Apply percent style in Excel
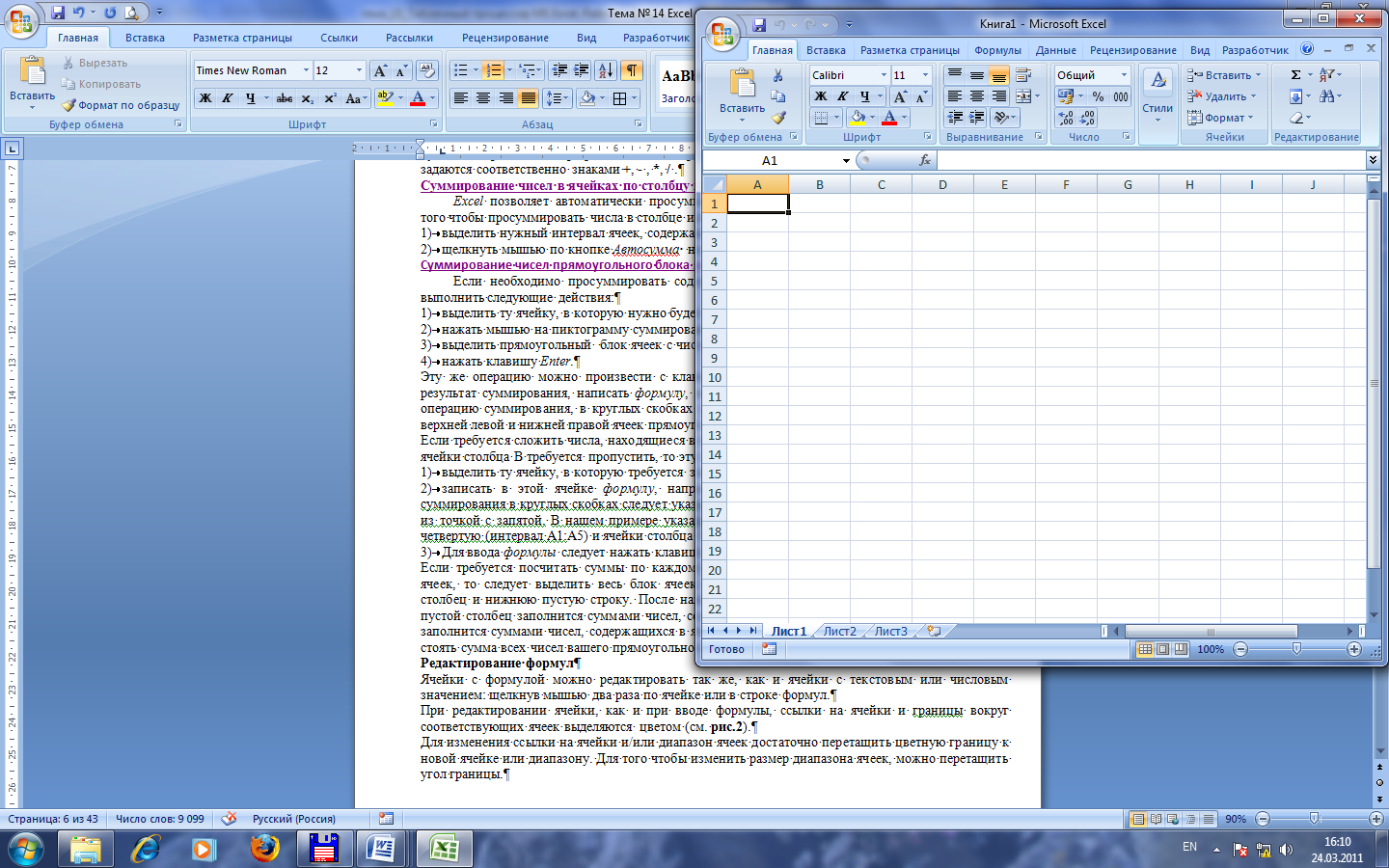 (x=1098, y=96)
